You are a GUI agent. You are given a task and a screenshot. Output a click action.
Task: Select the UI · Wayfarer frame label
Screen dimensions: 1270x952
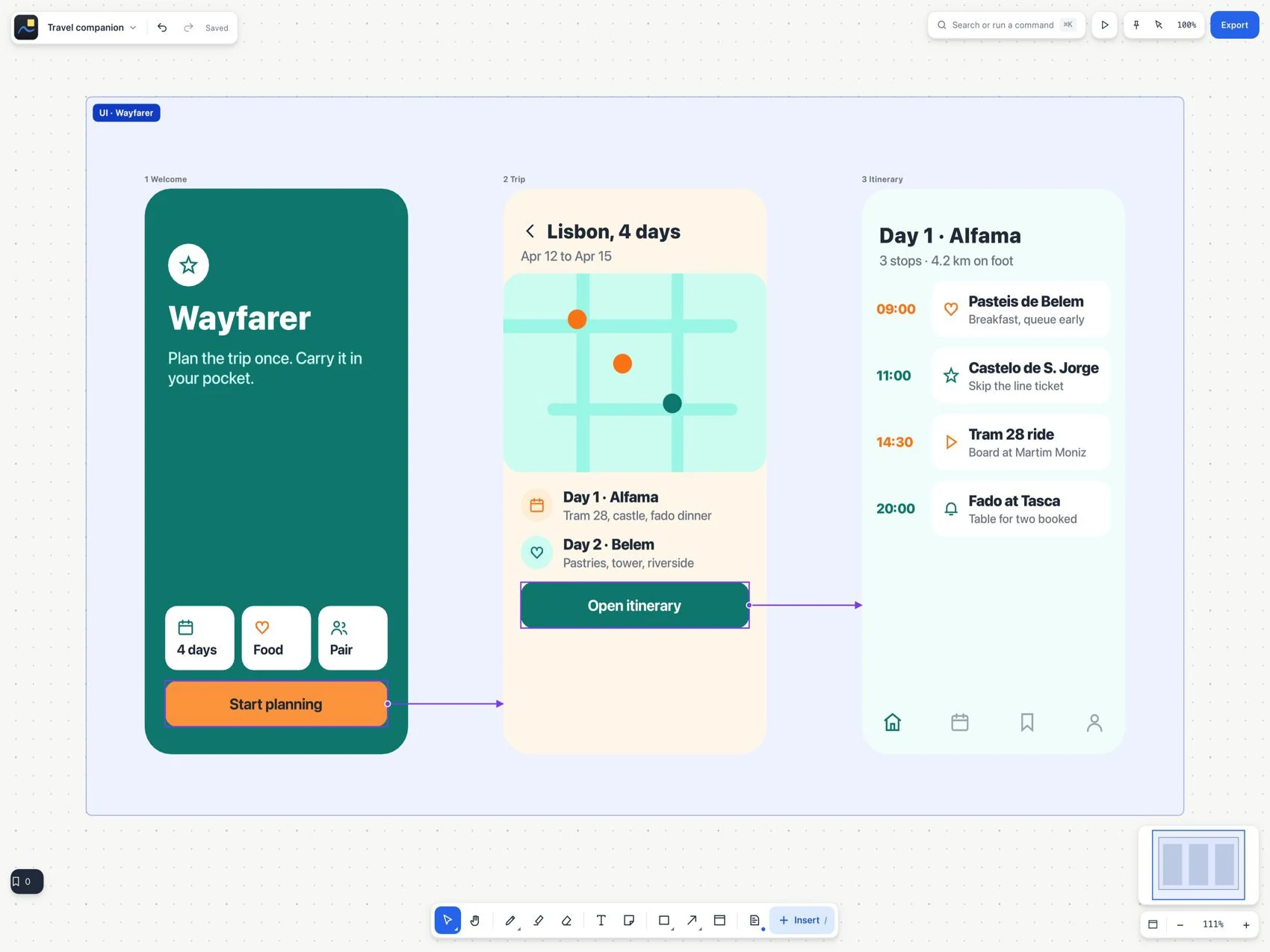point(126,113)
